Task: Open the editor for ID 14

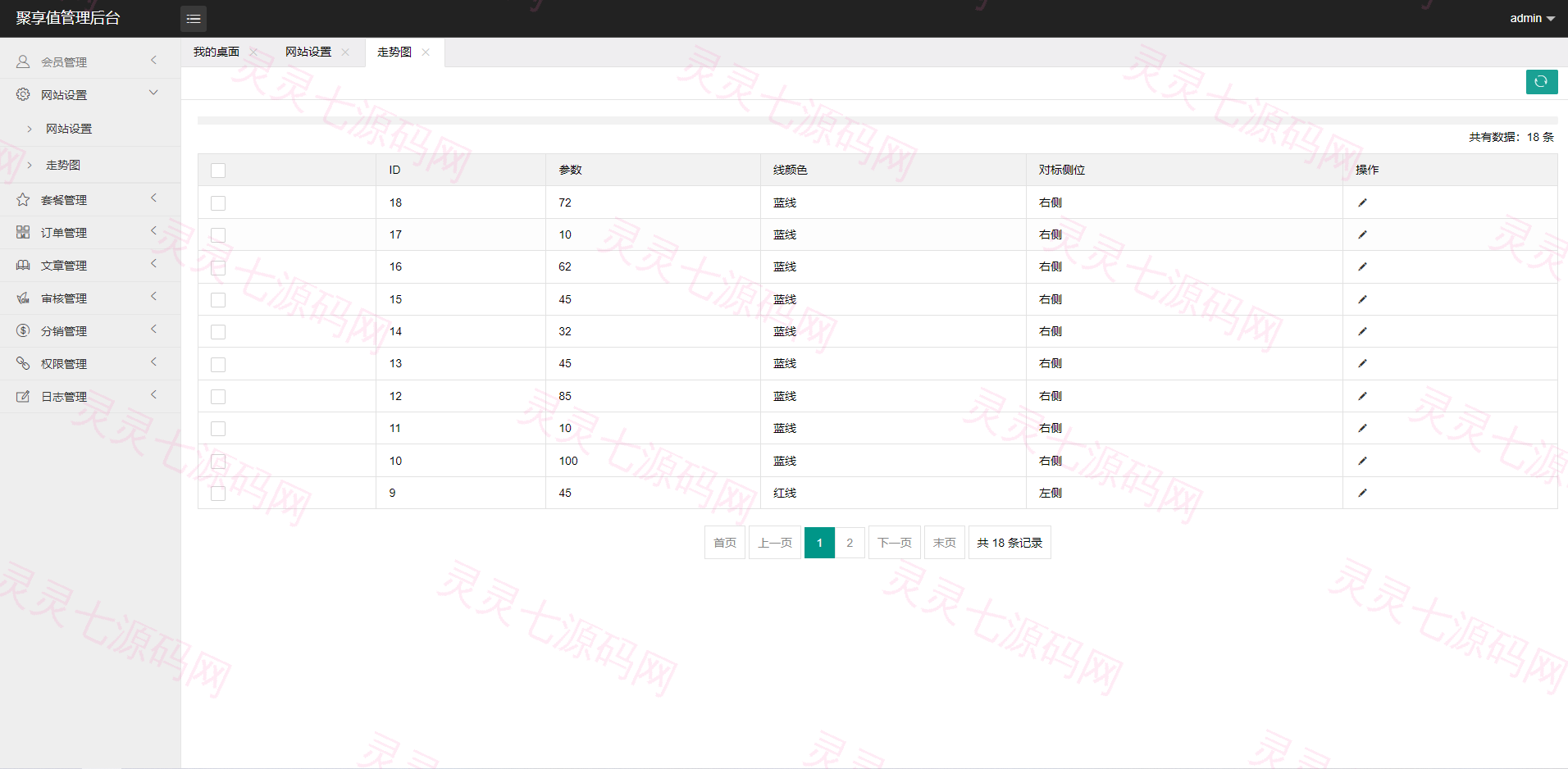Action: [1362, 331]
